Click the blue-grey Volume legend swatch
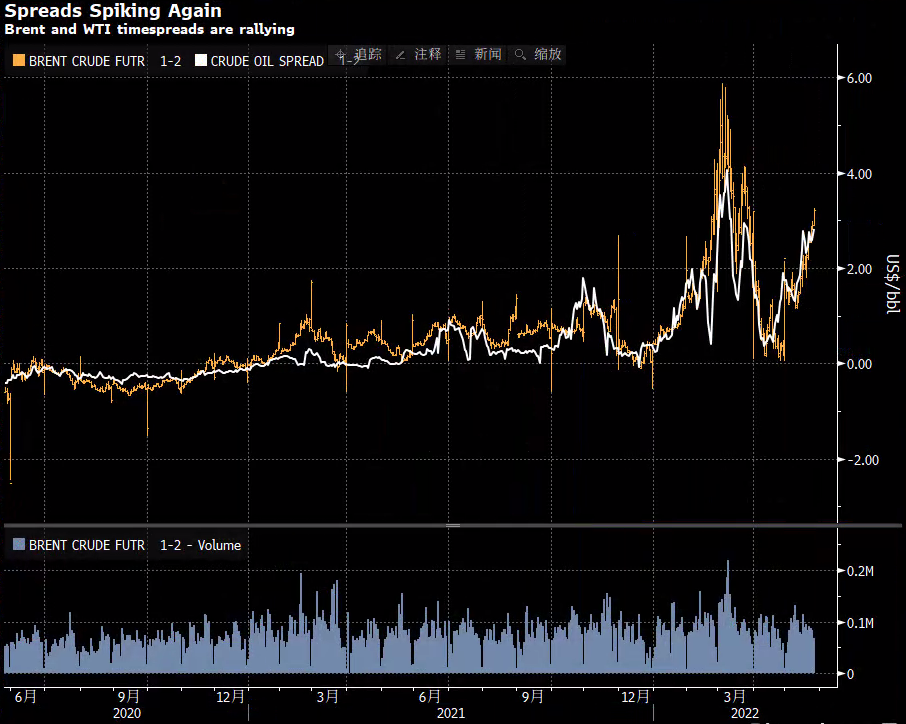906x724 pixels. click(18, 545)
